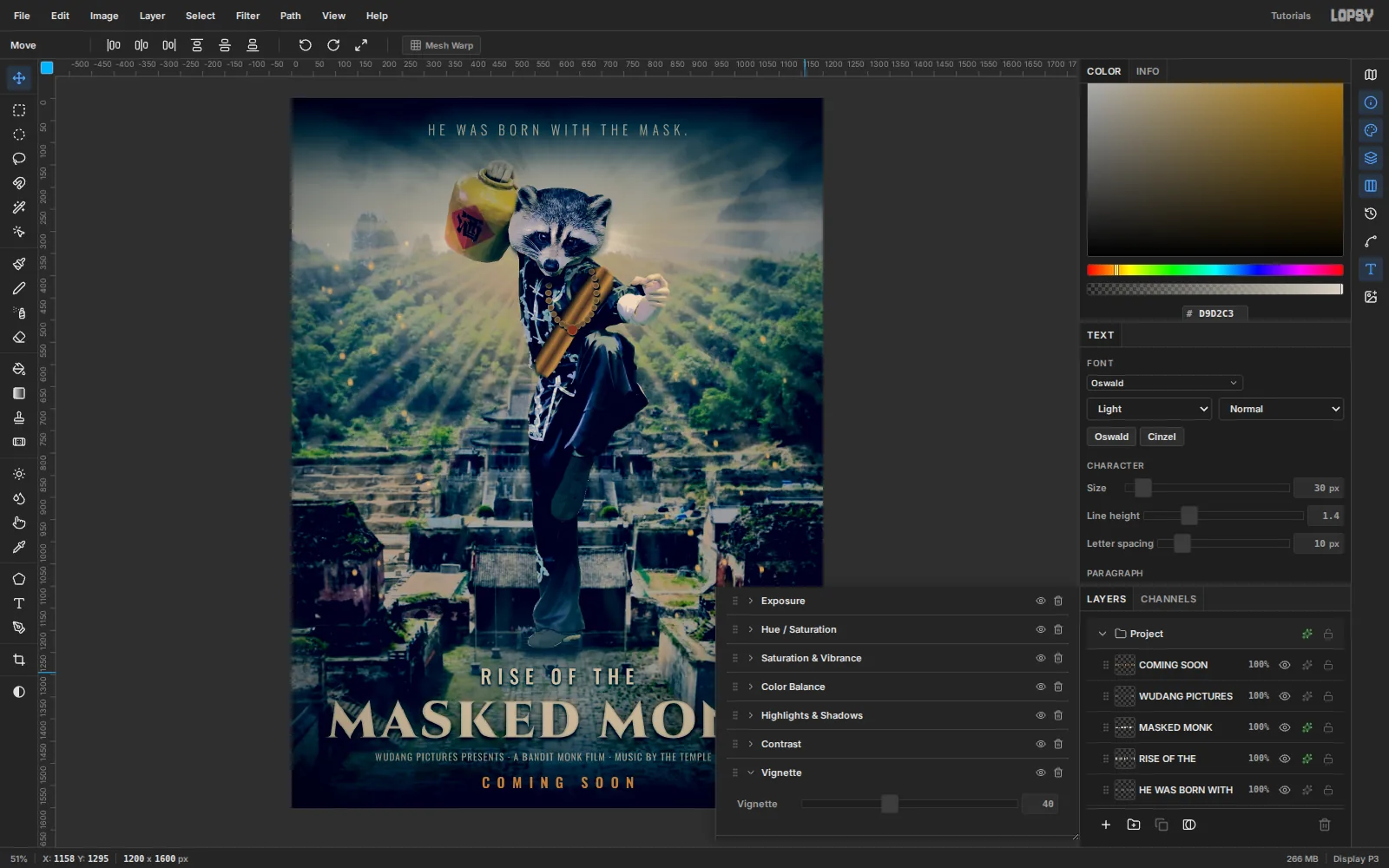Add a mask using the layer mask icon
This screenshot has height=868, width=1389.
click(1188, 825)
